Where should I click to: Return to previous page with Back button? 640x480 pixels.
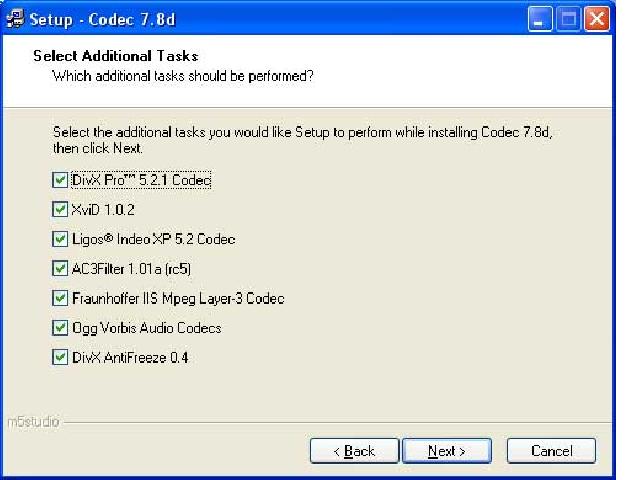(x=354, y=451)
